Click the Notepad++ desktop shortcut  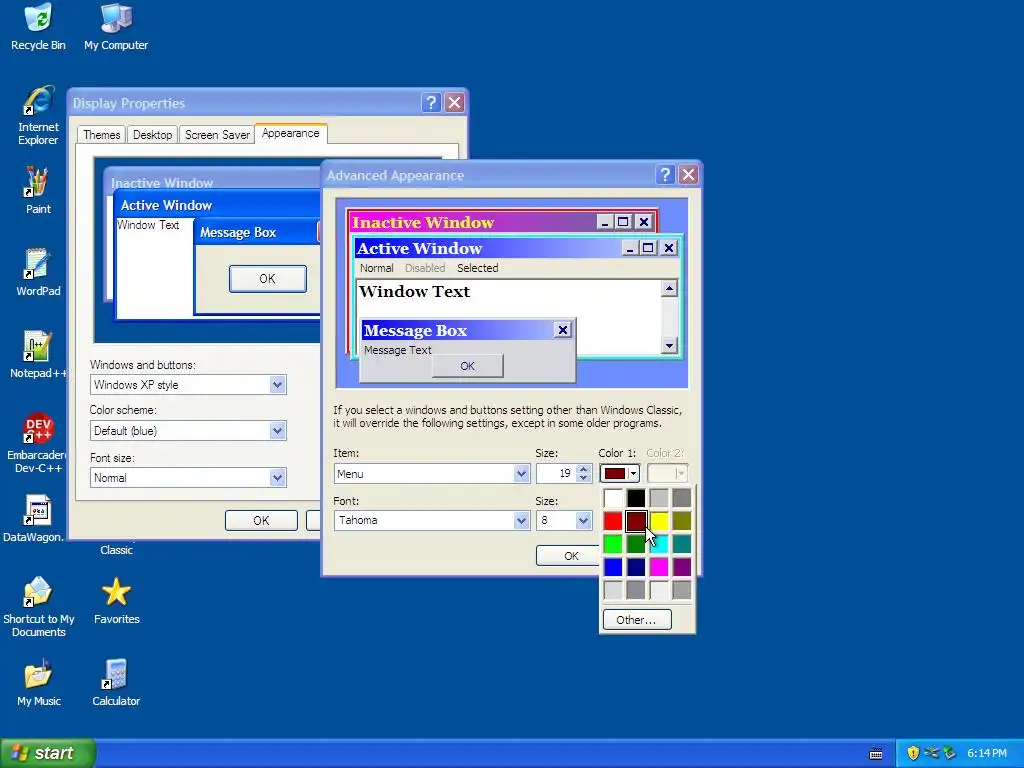coord(38,355)
